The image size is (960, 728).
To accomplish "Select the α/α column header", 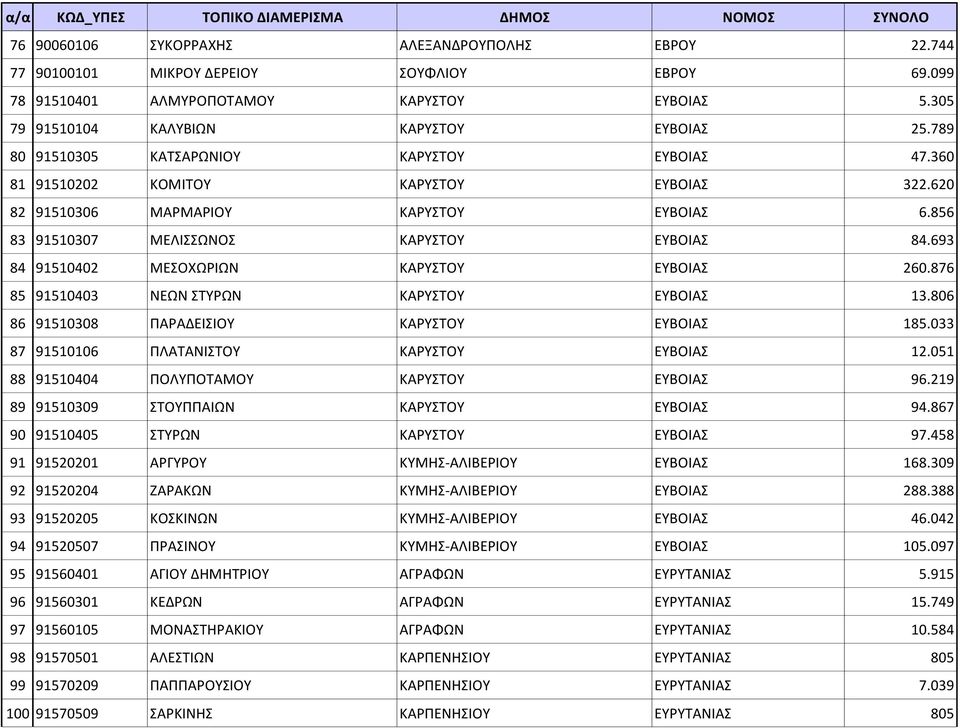I will pos(17,17).
